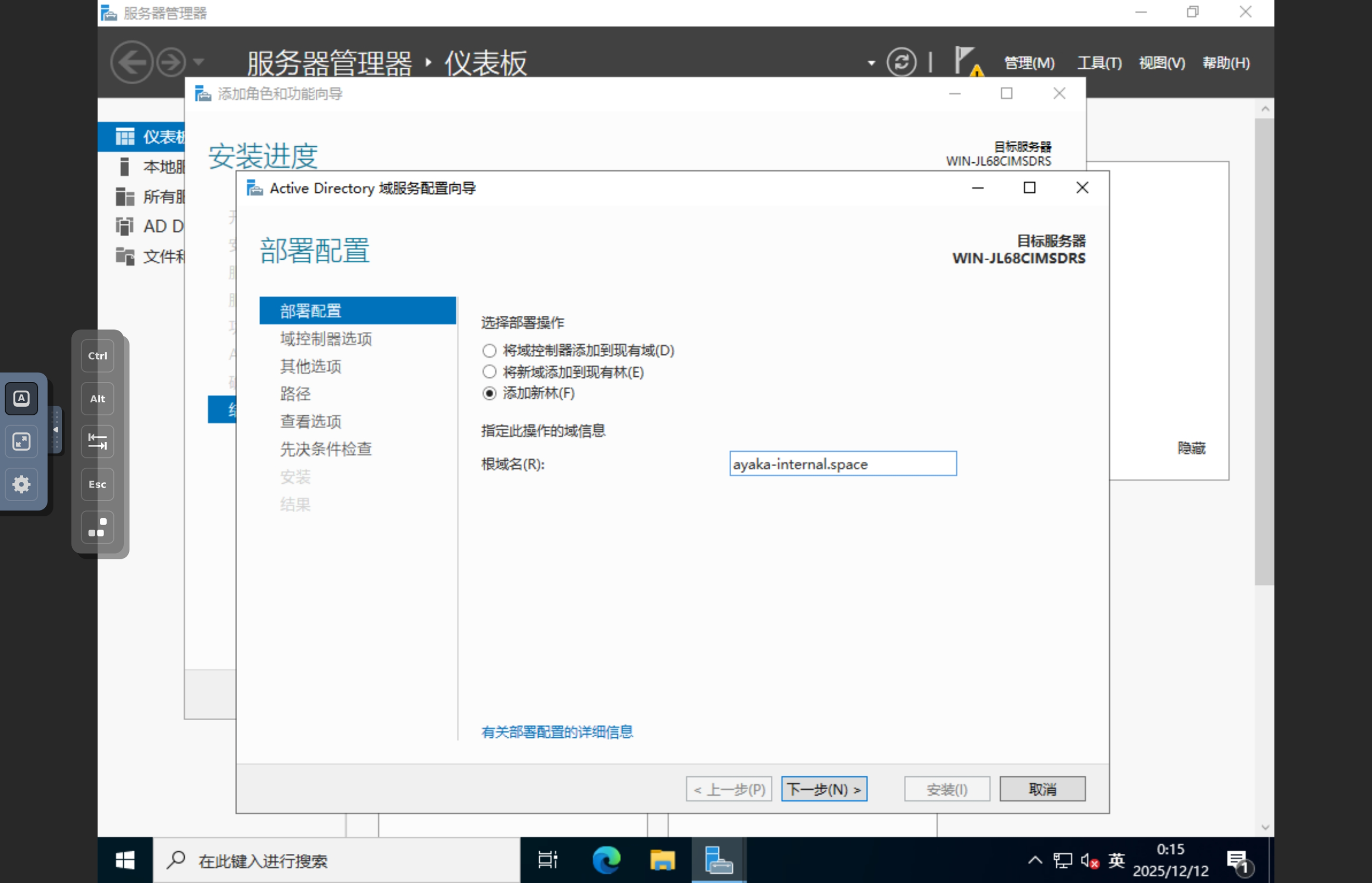Open Microsoft Edge from the taskbar
This screenshot has height=883, width=1372.
tap(606, 860)
